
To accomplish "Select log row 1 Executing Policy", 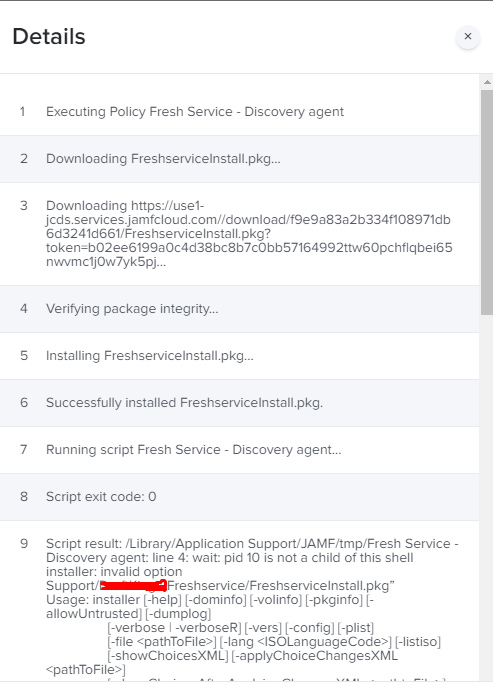I will pos(240,112).
